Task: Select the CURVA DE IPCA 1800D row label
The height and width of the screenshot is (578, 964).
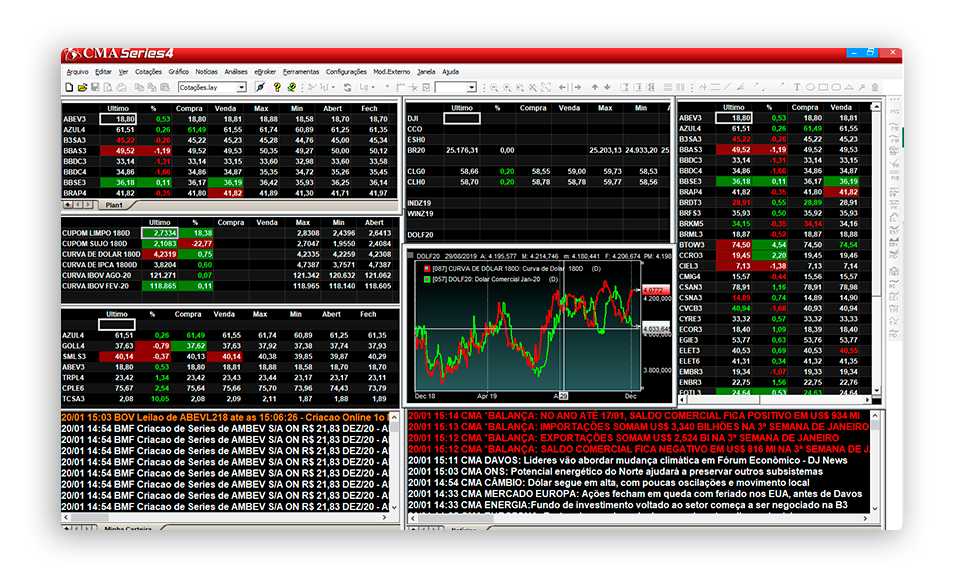Action: tap(100, 265)
